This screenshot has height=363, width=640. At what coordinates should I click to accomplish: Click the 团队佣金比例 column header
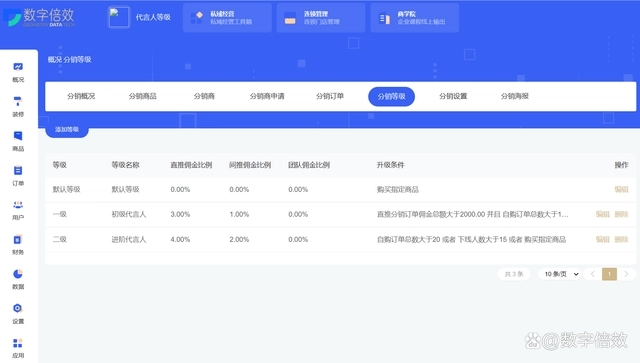pyautogui.click(x=309, y=165)
